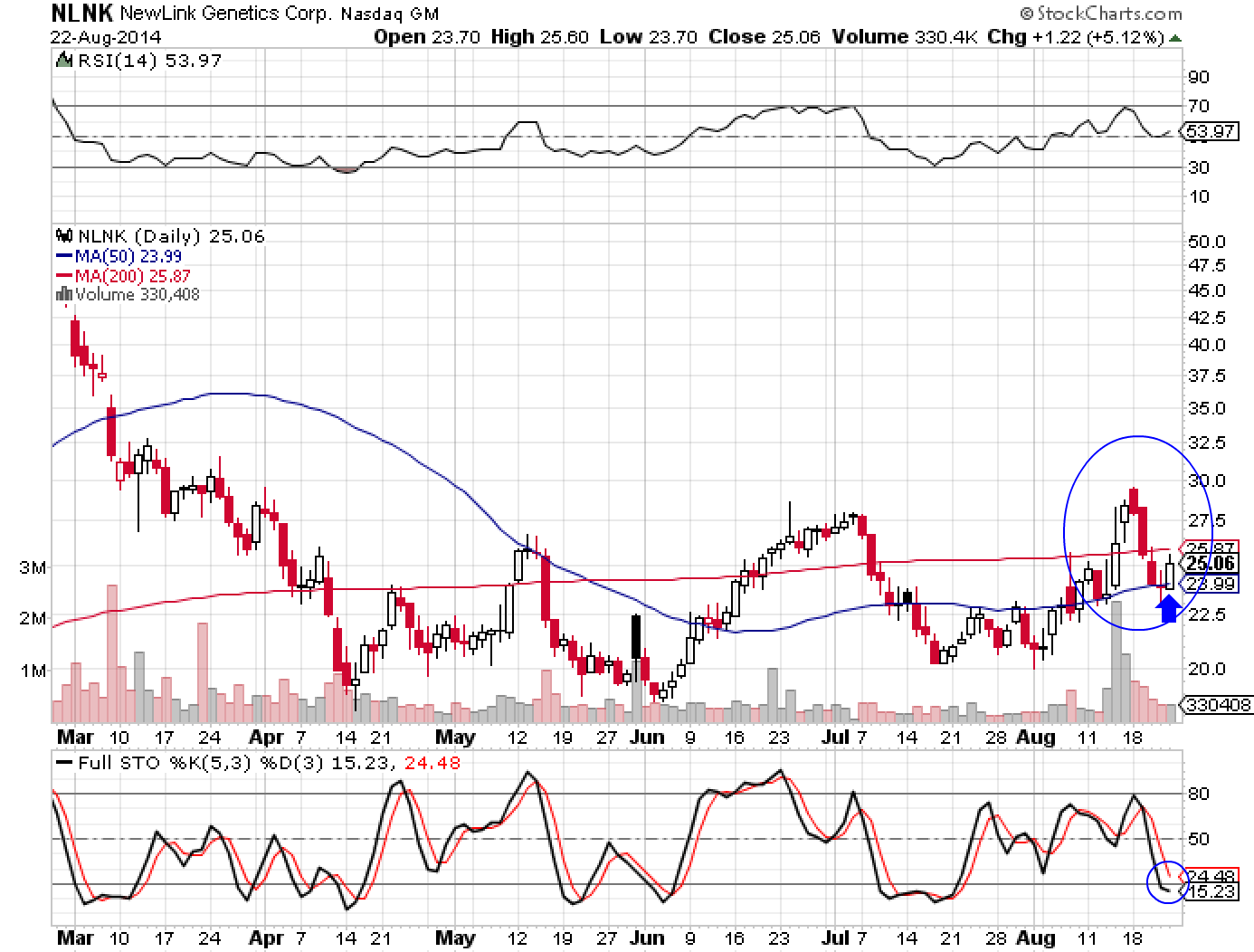
Task: Click the 22-Aug-2014 date label
Action: [106, 37]
